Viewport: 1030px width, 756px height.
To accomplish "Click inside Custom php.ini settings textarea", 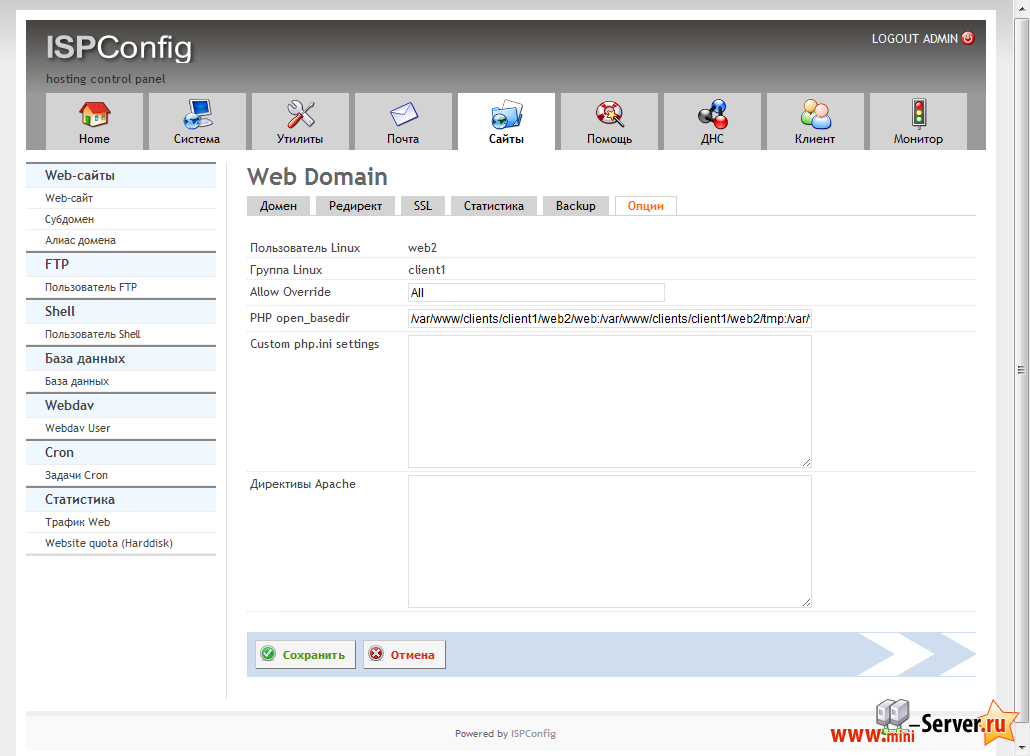I will 610,401.
